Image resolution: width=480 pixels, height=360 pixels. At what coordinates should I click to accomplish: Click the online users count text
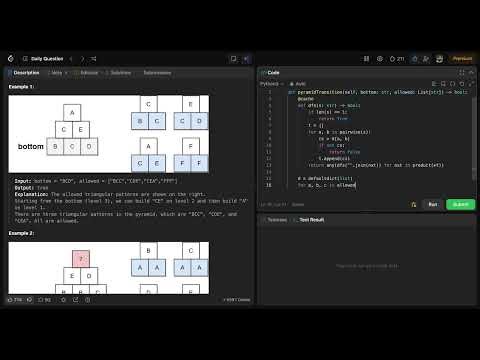coord(236,300)
